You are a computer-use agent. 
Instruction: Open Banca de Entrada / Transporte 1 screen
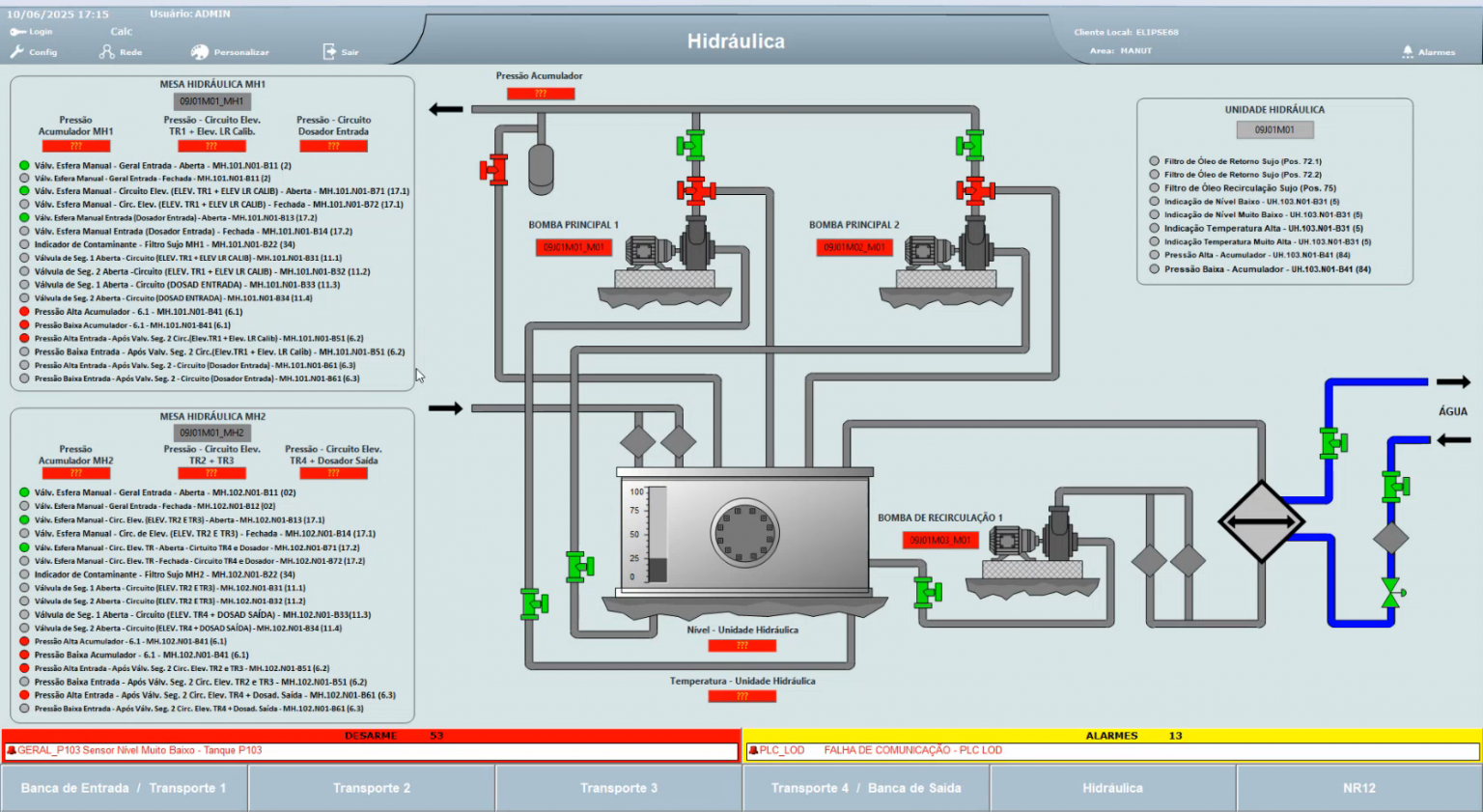point(124,787)
